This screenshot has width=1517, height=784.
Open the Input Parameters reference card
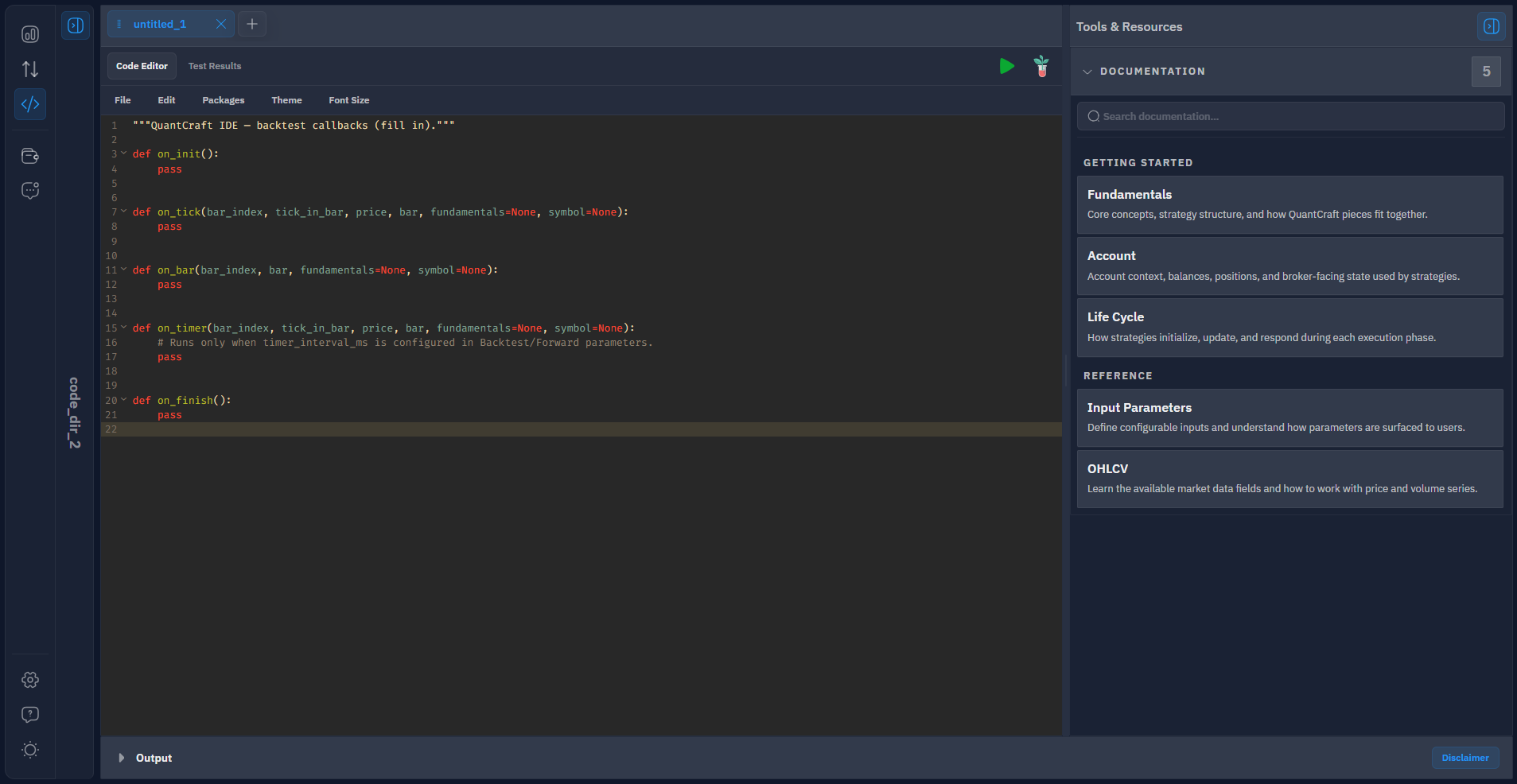[1289, 417]
